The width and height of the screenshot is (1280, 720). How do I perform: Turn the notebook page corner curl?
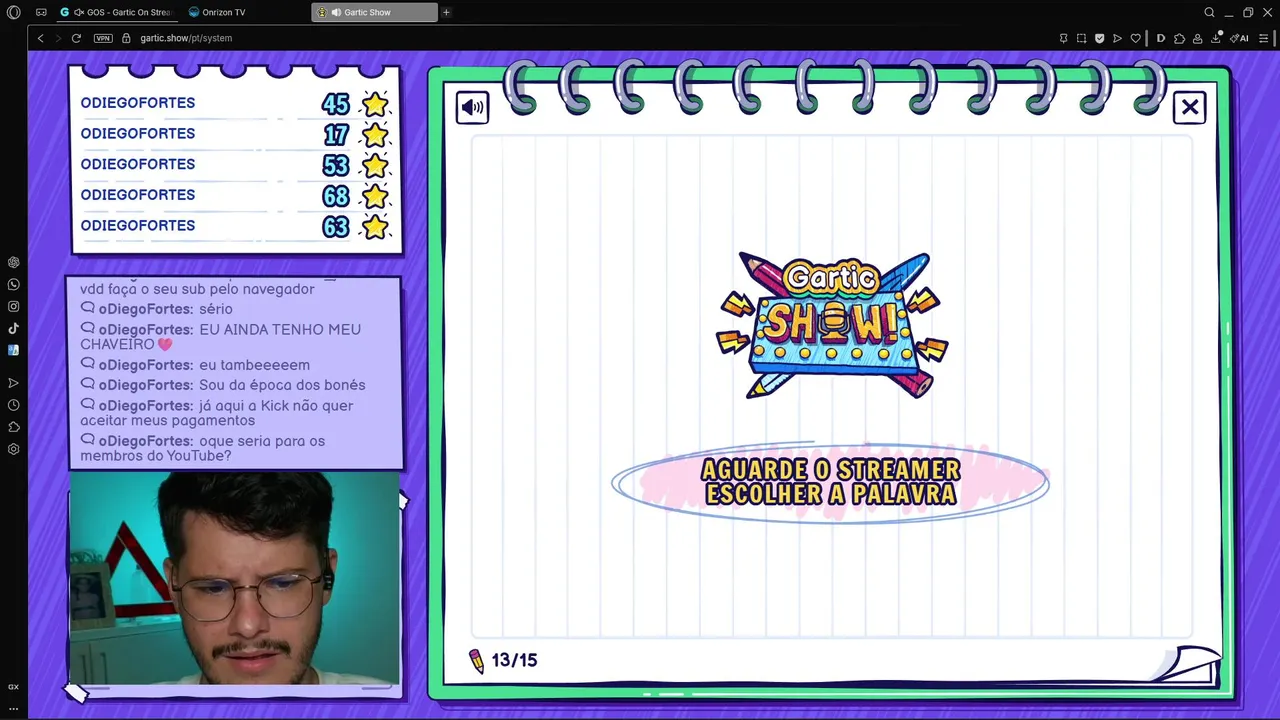coord(1190,666)
